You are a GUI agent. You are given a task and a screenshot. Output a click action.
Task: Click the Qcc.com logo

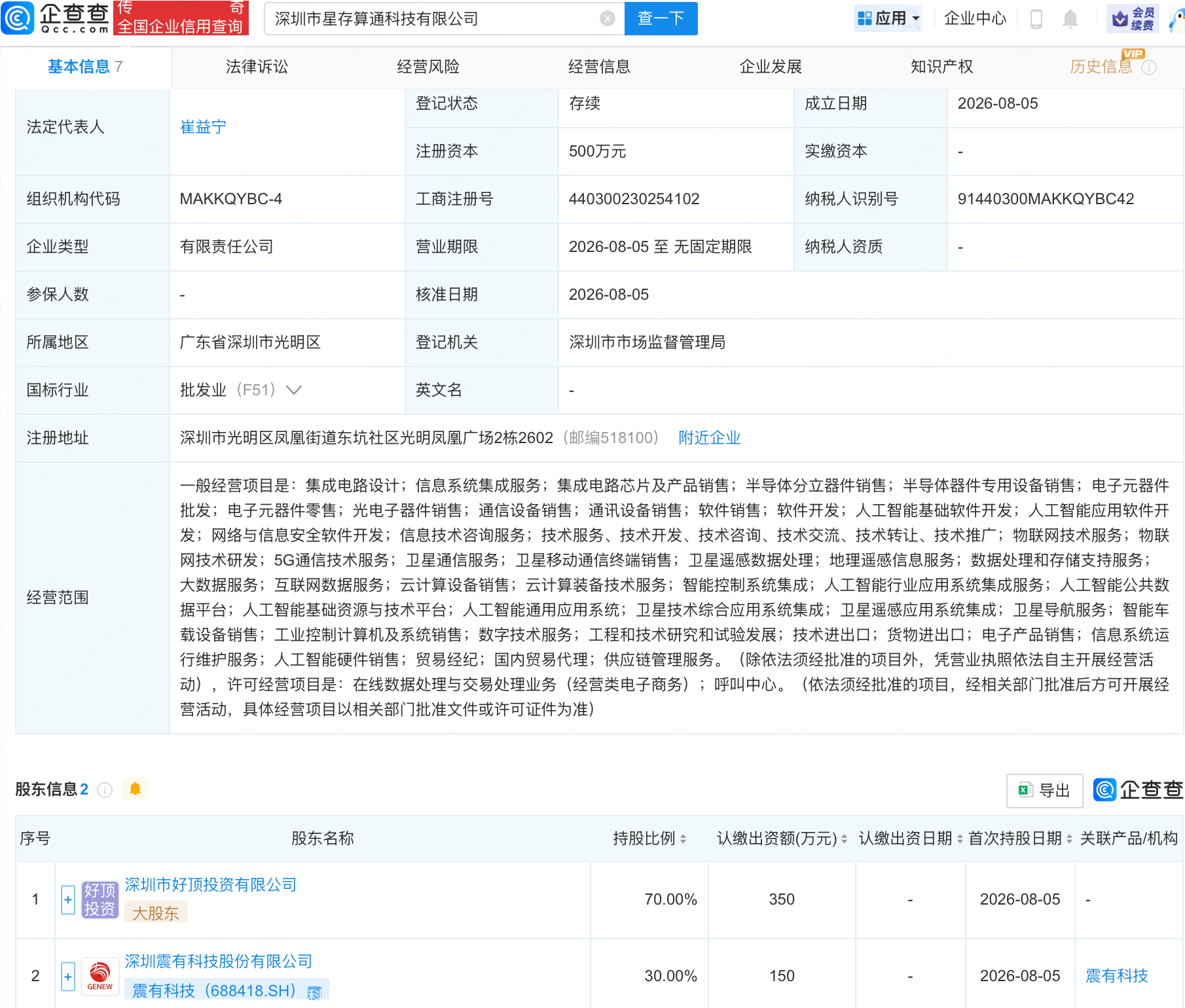click(56, 18)
